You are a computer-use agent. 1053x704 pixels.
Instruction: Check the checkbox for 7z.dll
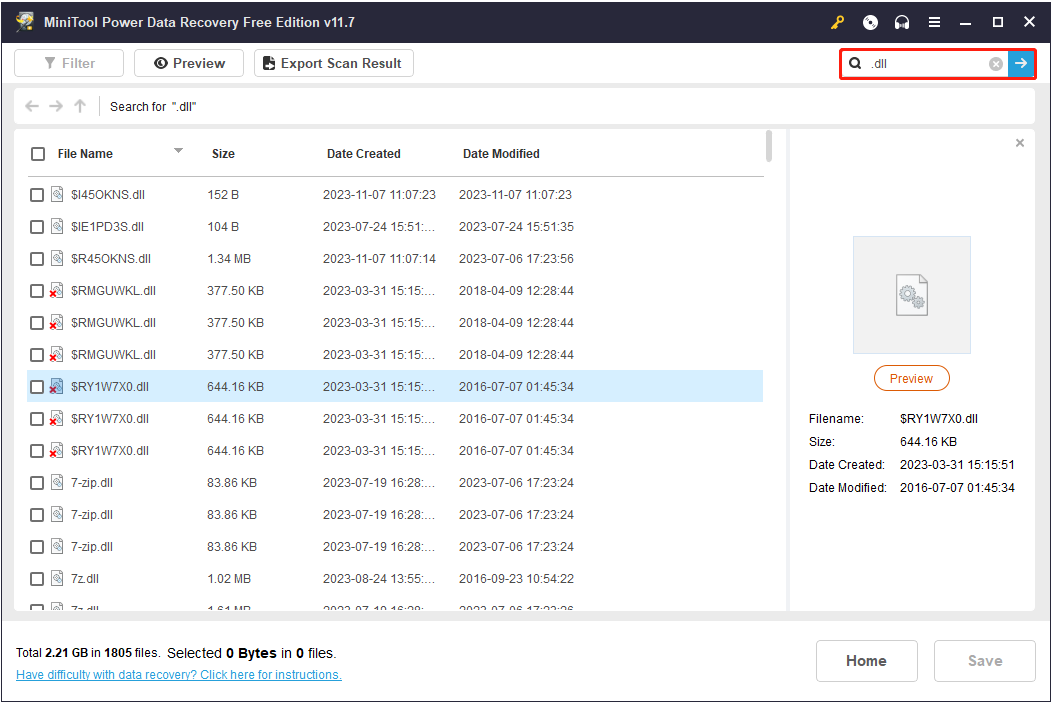point(37,578)
